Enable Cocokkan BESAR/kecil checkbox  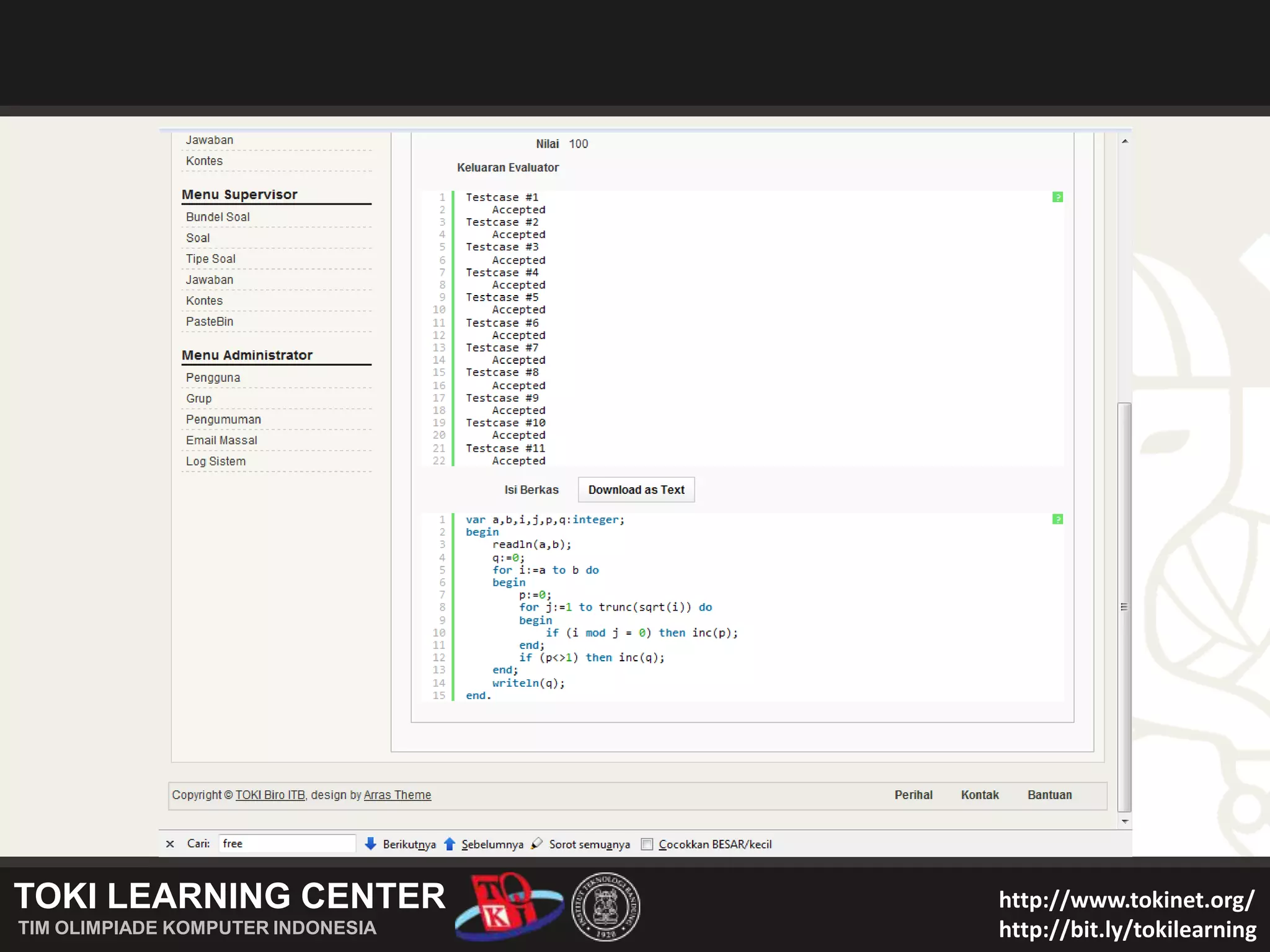pyautogui.click(x=647, y=844)
